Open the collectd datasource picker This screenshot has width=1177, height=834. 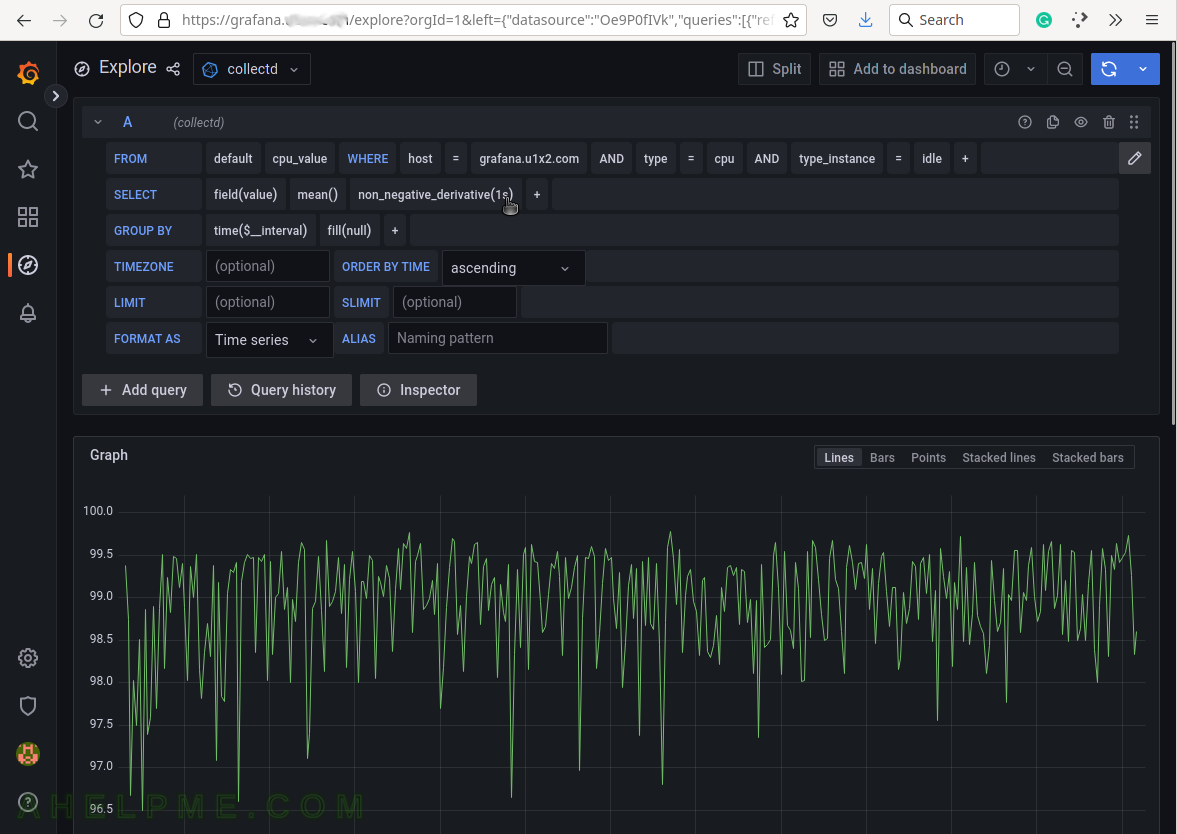coord(251,69)
